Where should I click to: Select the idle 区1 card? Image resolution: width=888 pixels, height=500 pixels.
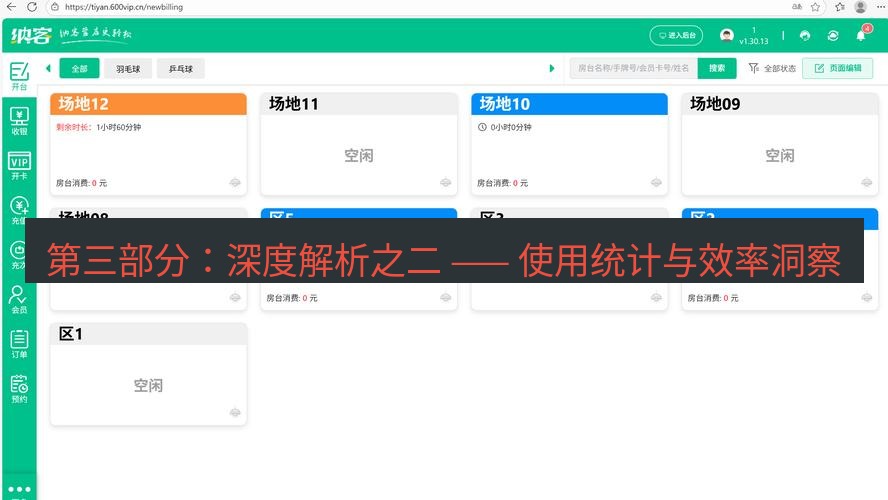pyautogui.click(x=148, y=374)
